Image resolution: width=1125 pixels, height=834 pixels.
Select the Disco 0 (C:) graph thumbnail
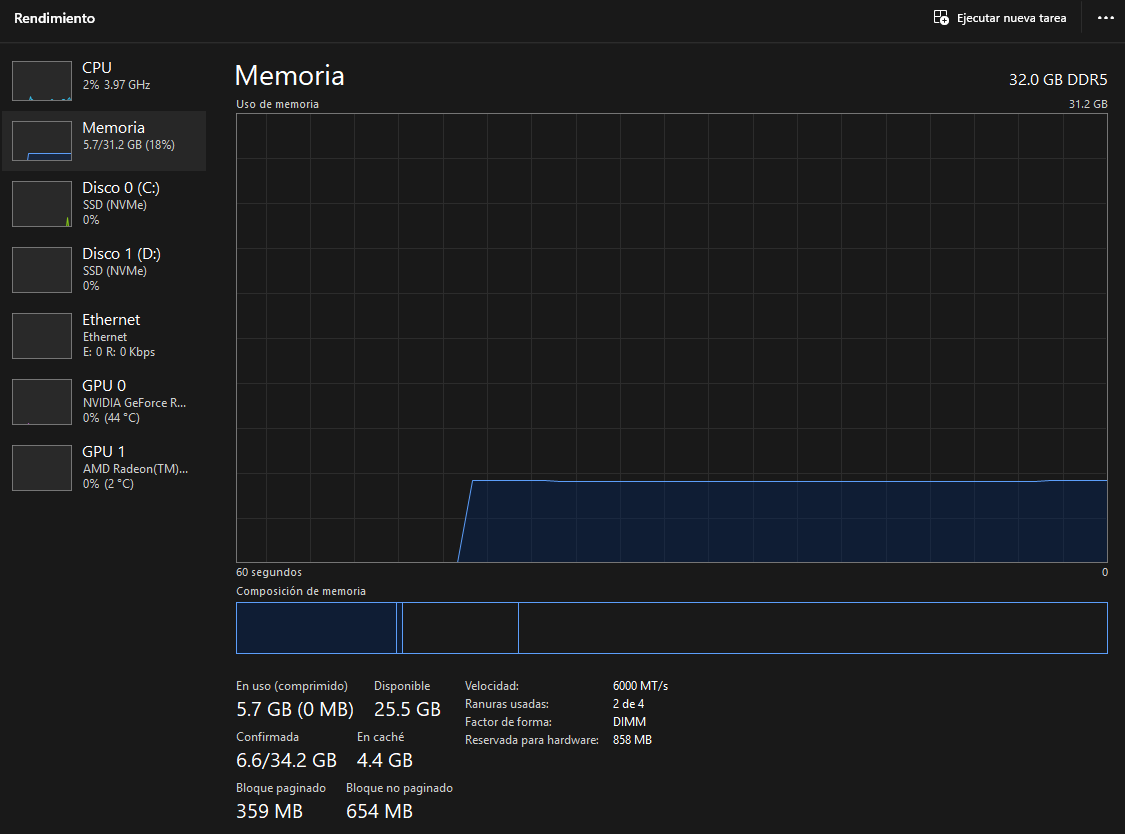(x=42, y=204)
